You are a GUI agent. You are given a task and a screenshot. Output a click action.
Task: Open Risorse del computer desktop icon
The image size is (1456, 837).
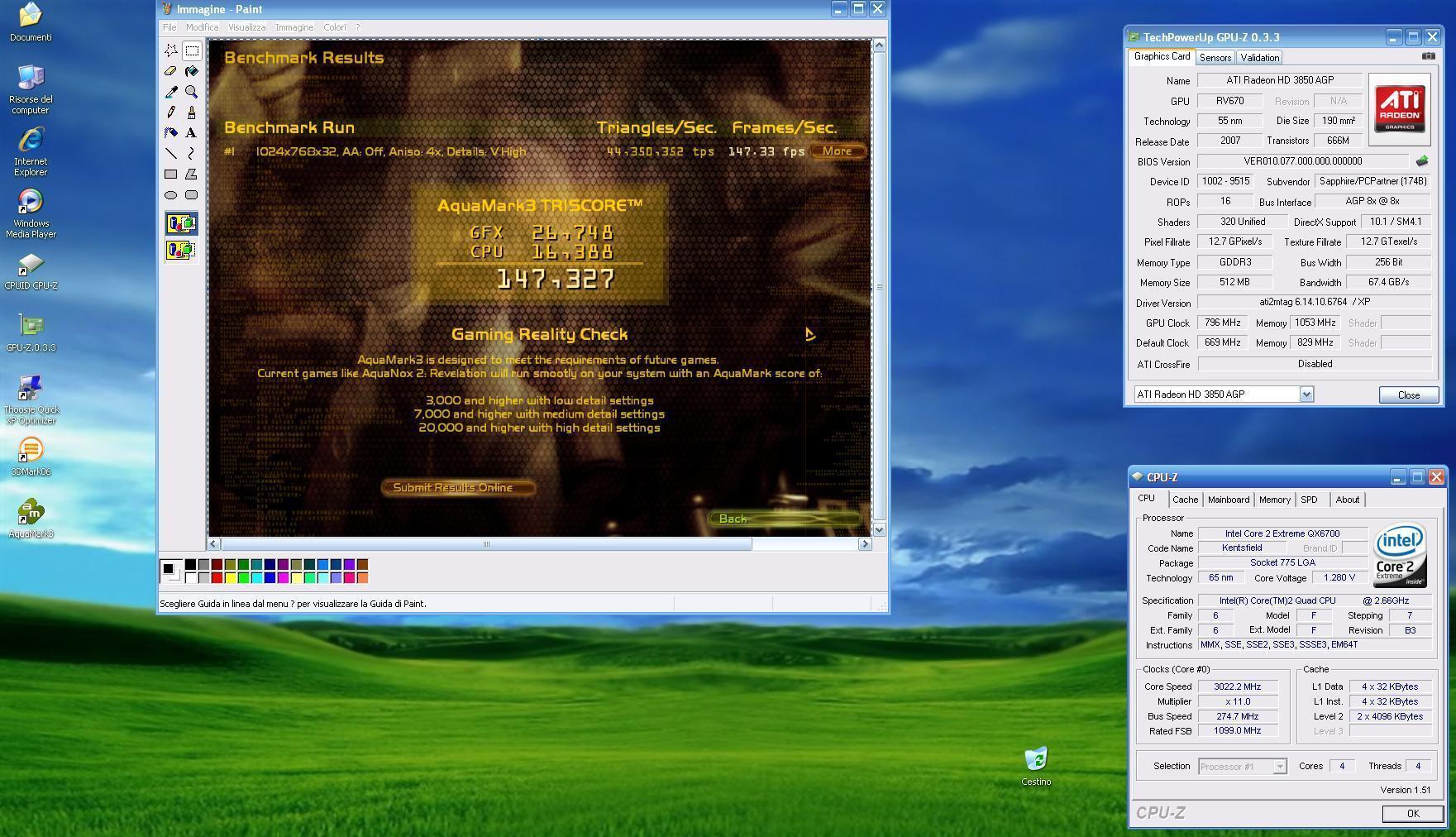31,89
